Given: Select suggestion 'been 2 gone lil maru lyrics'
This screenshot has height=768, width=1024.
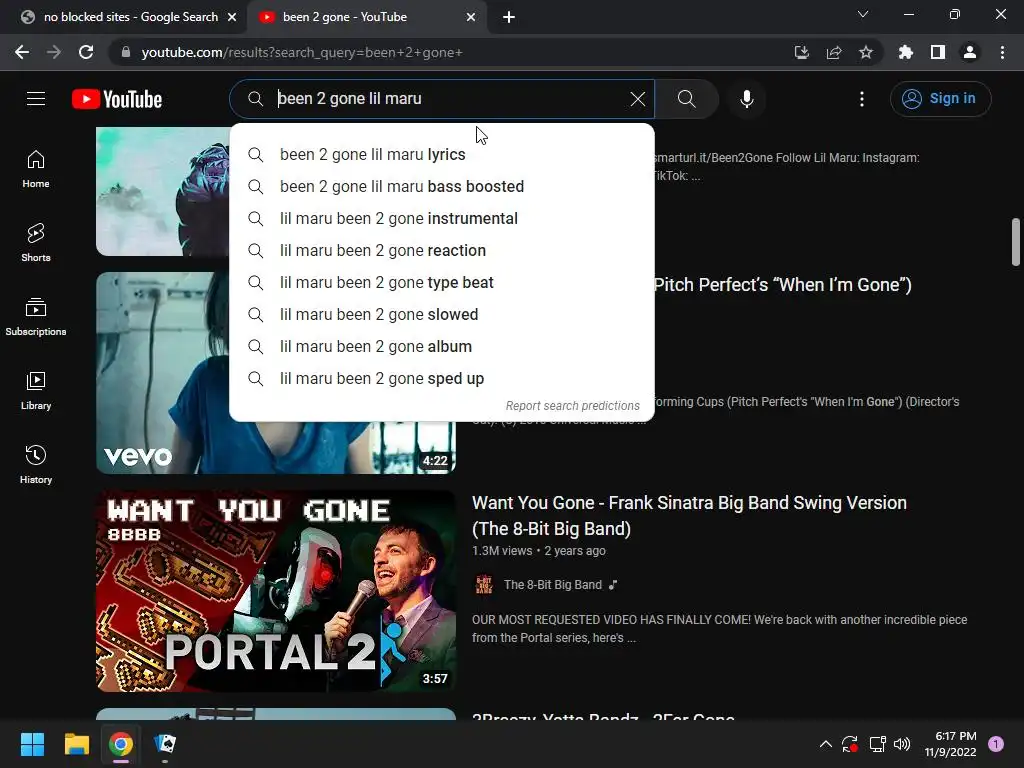Looking at the screenshot, I should [442, 155].
